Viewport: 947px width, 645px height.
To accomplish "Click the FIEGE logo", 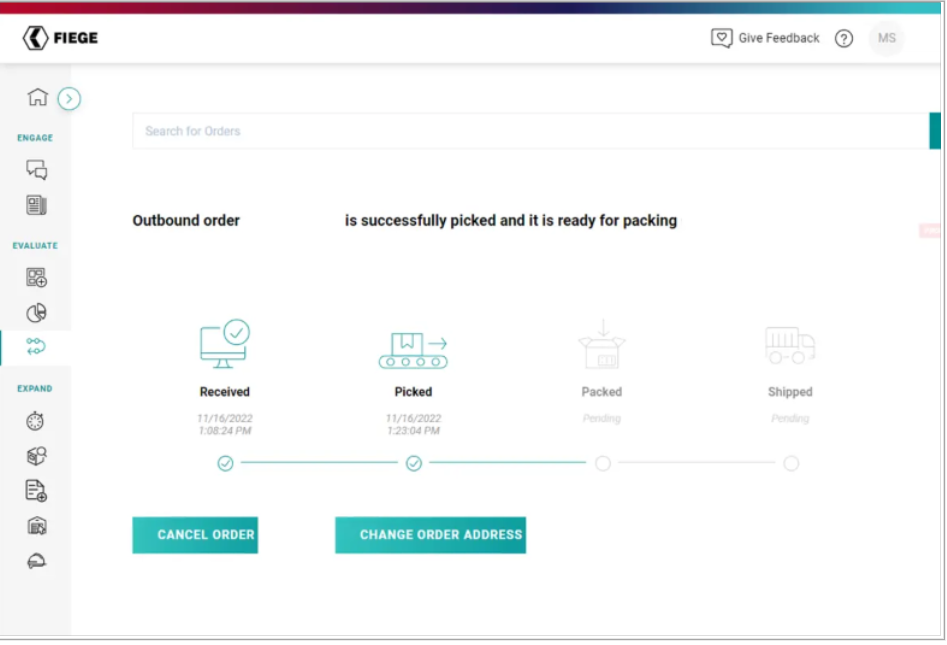I will [x=60, y=38].
